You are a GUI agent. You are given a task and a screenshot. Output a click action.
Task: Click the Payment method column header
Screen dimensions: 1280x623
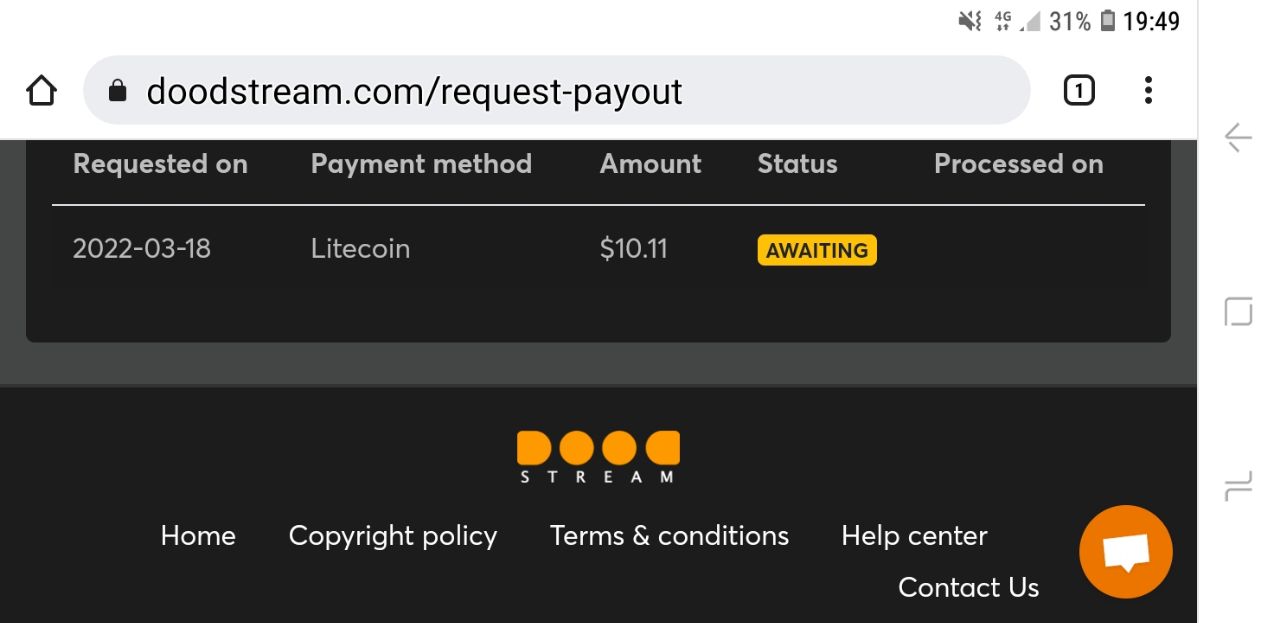(421, 164)
